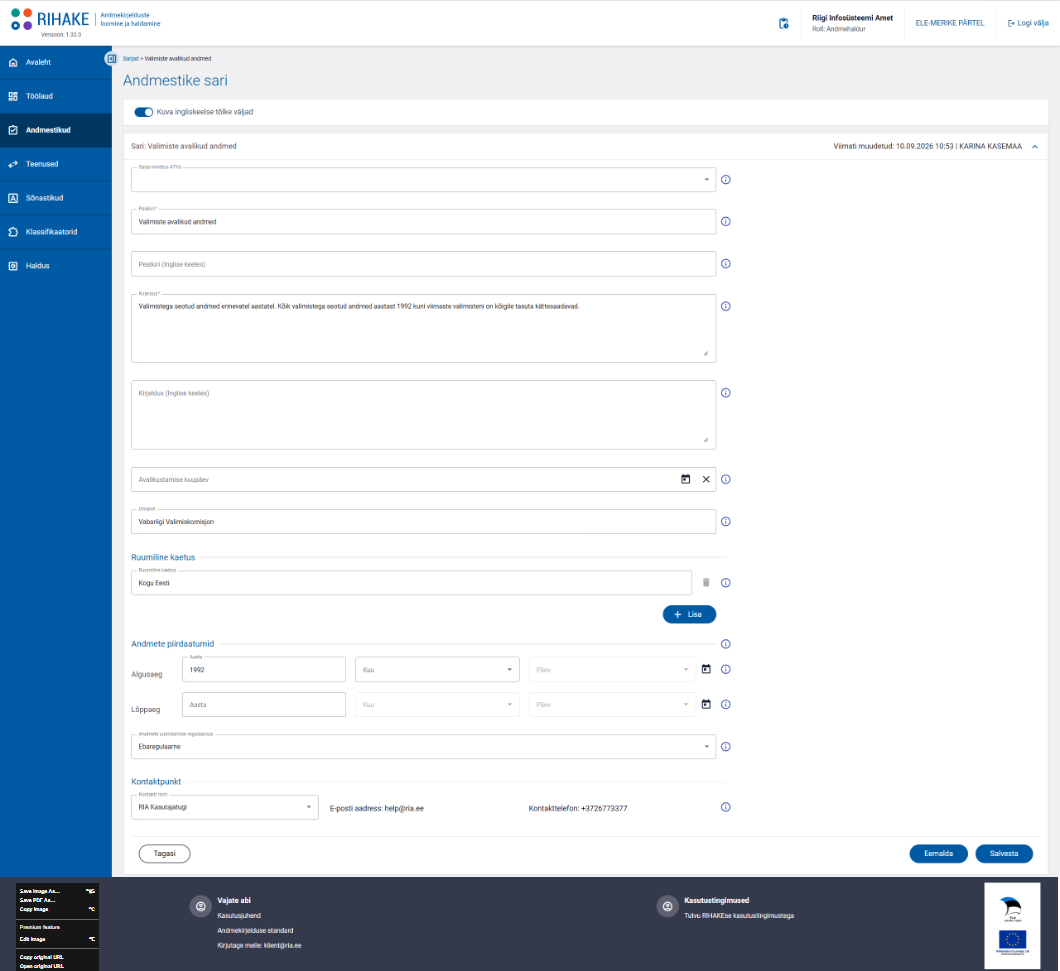Open the Algusaeg calendar icon
Image resolution: width=1060 pixels, height=971 pixels.
[706, 669]
